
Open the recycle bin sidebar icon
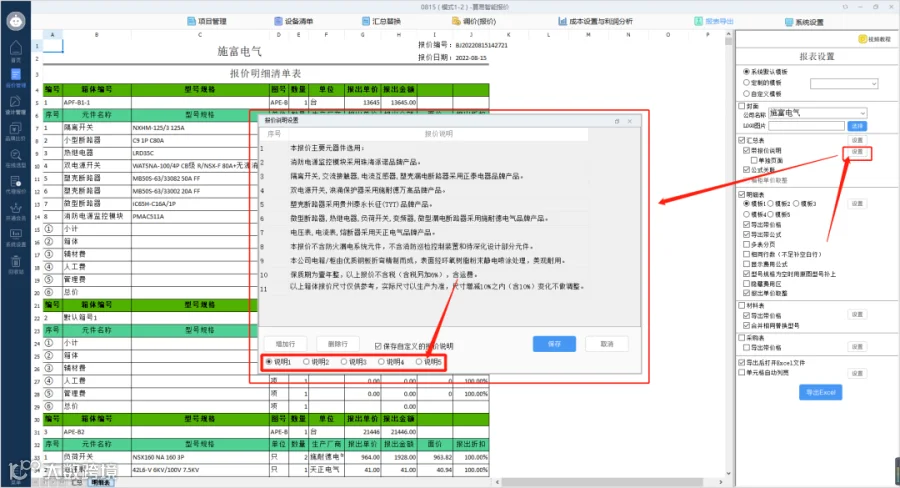(x=15, y=261)
